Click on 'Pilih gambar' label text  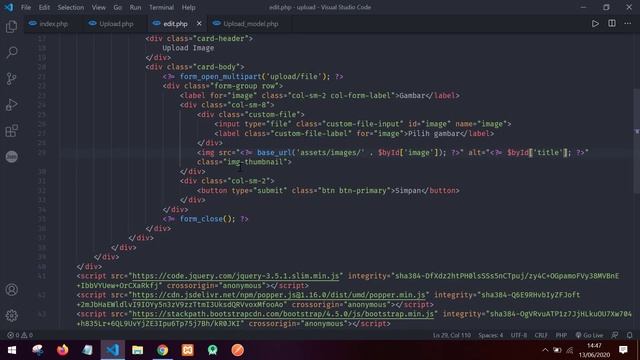coord(434,133)
